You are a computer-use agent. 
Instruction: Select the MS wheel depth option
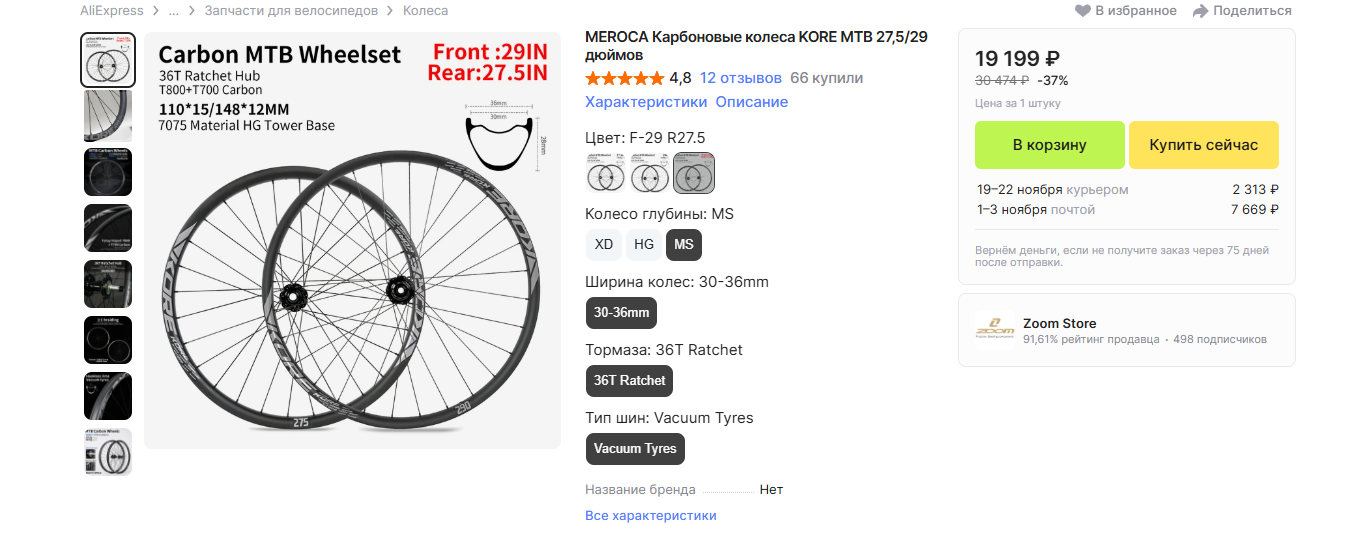[684, 244]
